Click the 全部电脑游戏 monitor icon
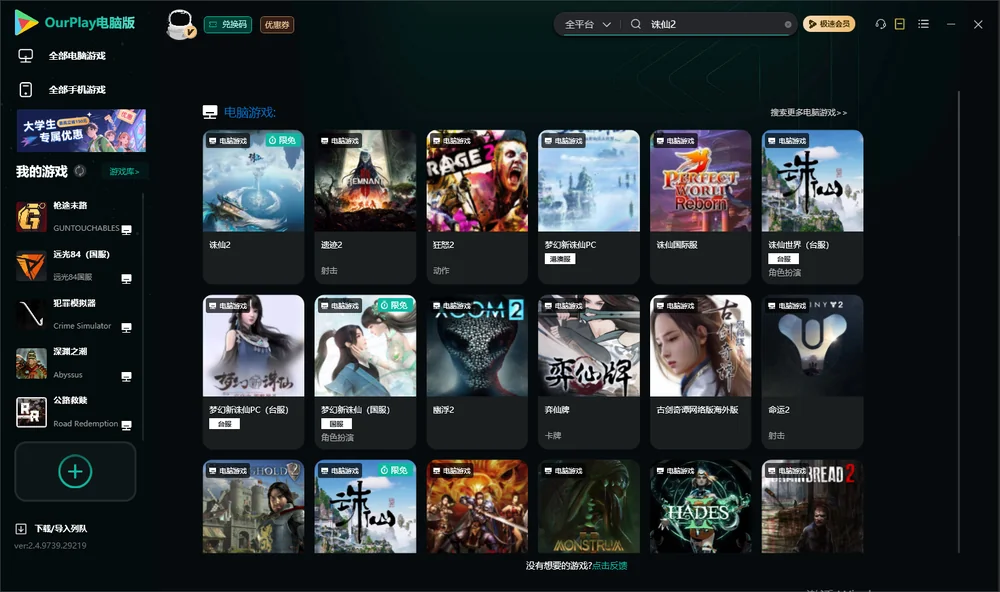 (x=26, y=56)
